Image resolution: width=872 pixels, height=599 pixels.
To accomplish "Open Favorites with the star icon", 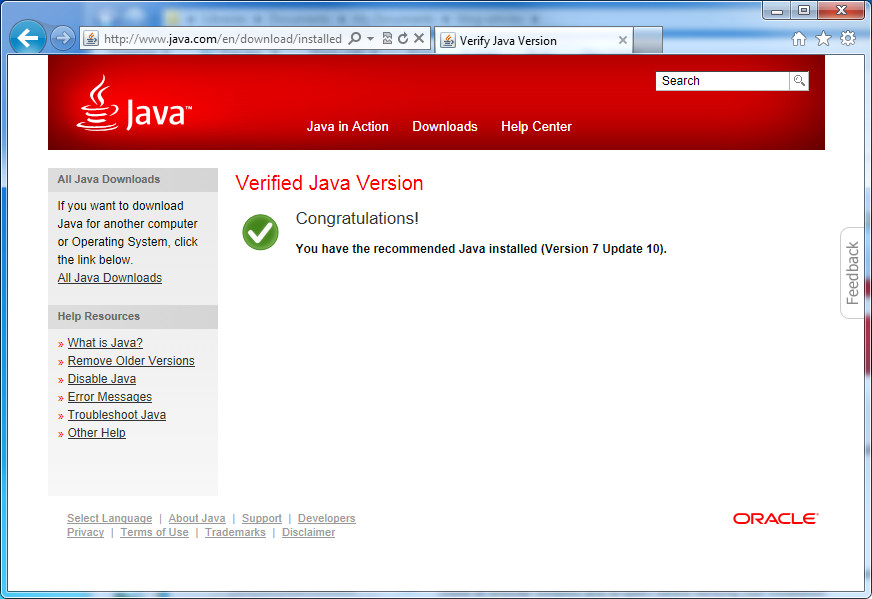I will tap(822, 38).
